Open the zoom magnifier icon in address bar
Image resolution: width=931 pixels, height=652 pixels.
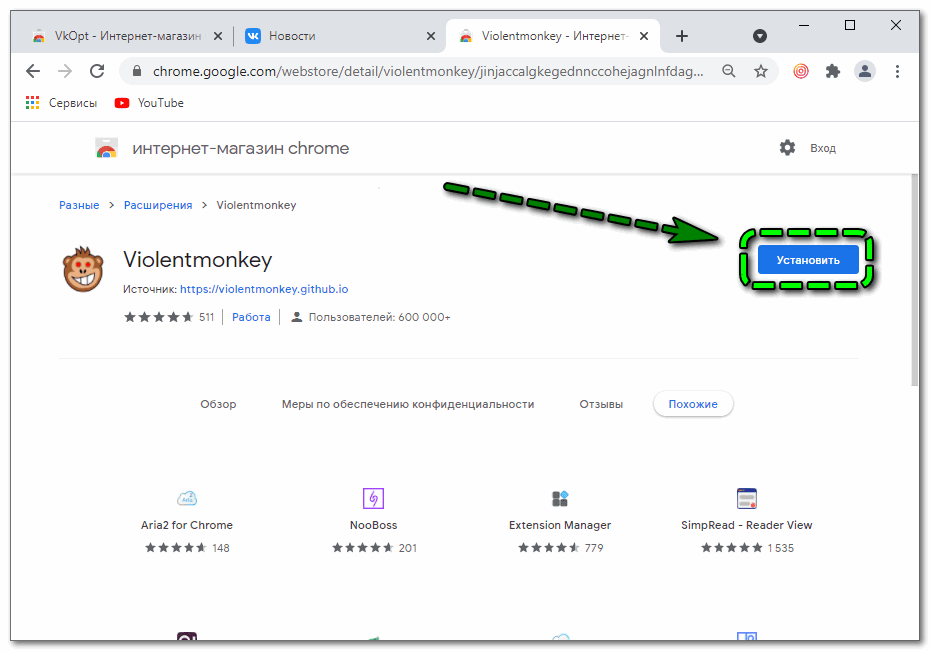click(x=729, y=71)
